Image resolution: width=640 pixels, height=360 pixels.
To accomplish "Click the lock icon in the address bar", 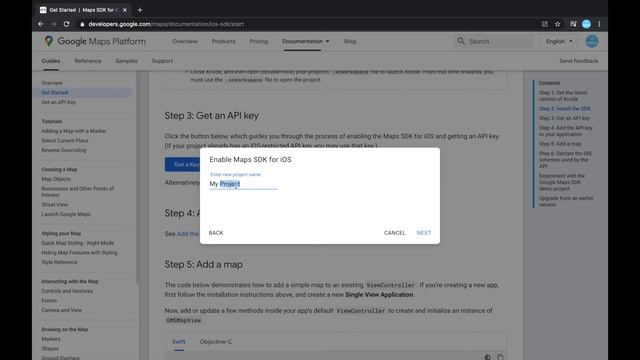I will click(x=82, y=24).
